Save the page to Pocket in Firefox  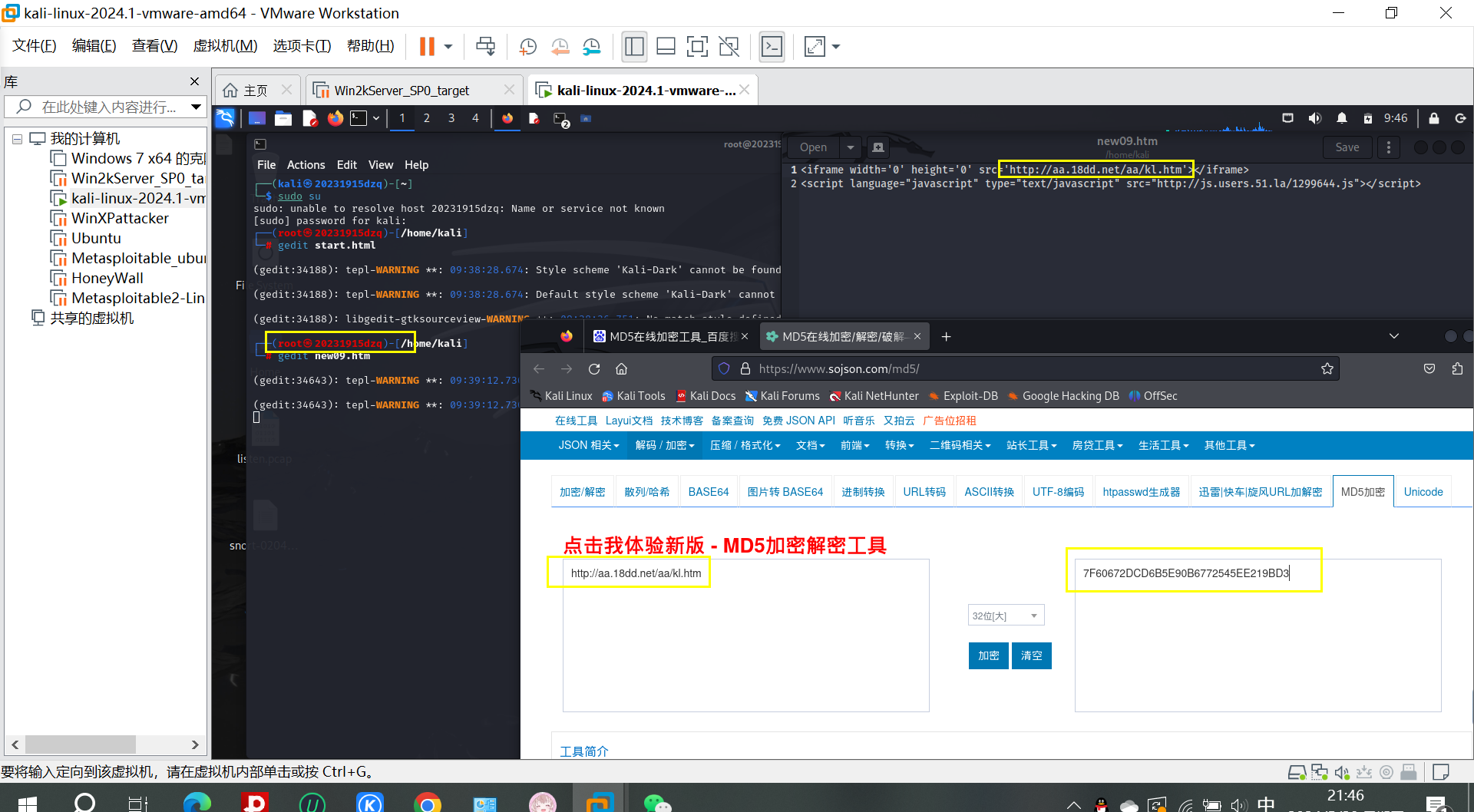[1429, 369]
